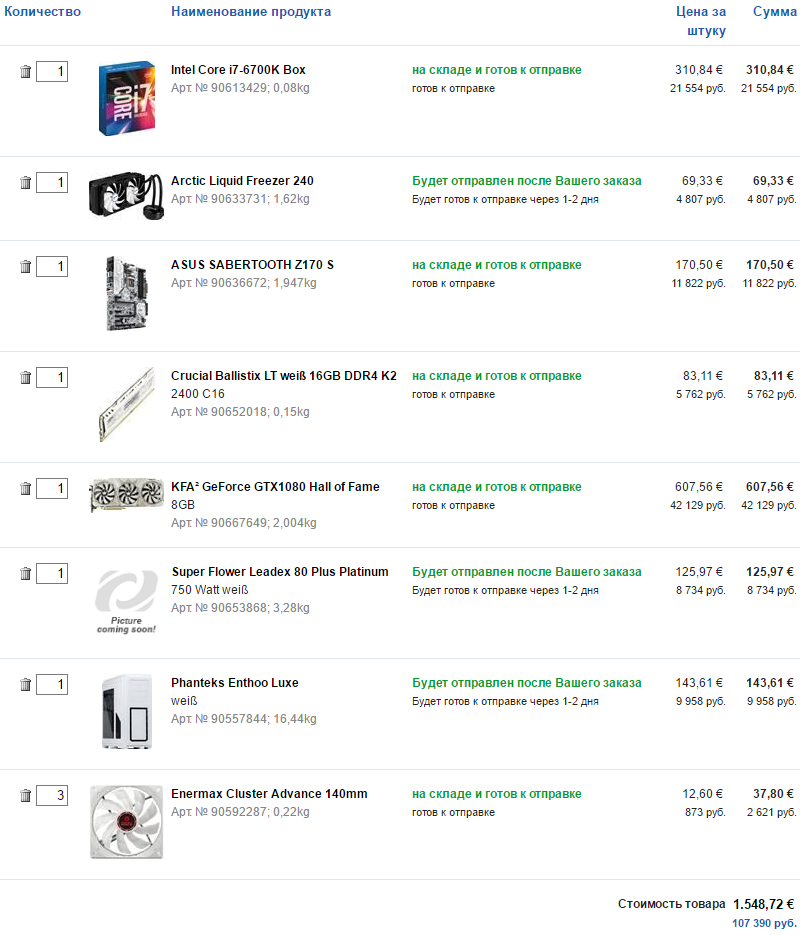Viewport: 803px width, 935px height.
Task: Delete Intel Core i7-6700K from cart
Action: pos(26,72)
